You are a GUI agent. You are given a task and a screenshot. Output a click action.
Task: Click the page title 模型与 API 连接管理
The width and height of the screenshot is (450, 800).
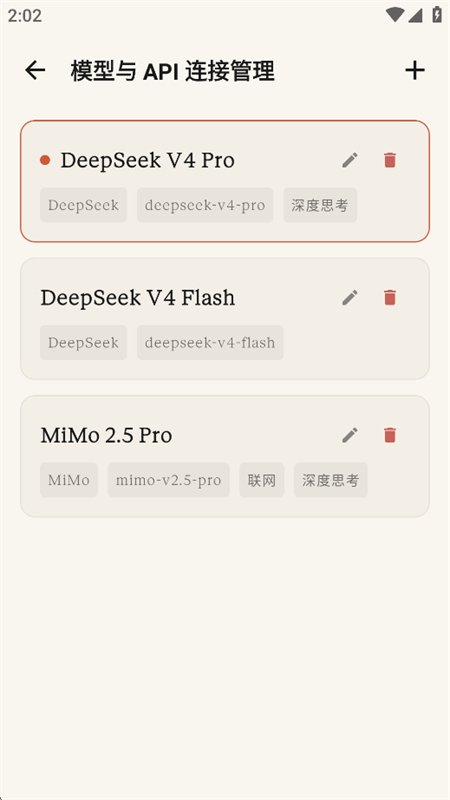click(x=172, y=71)
